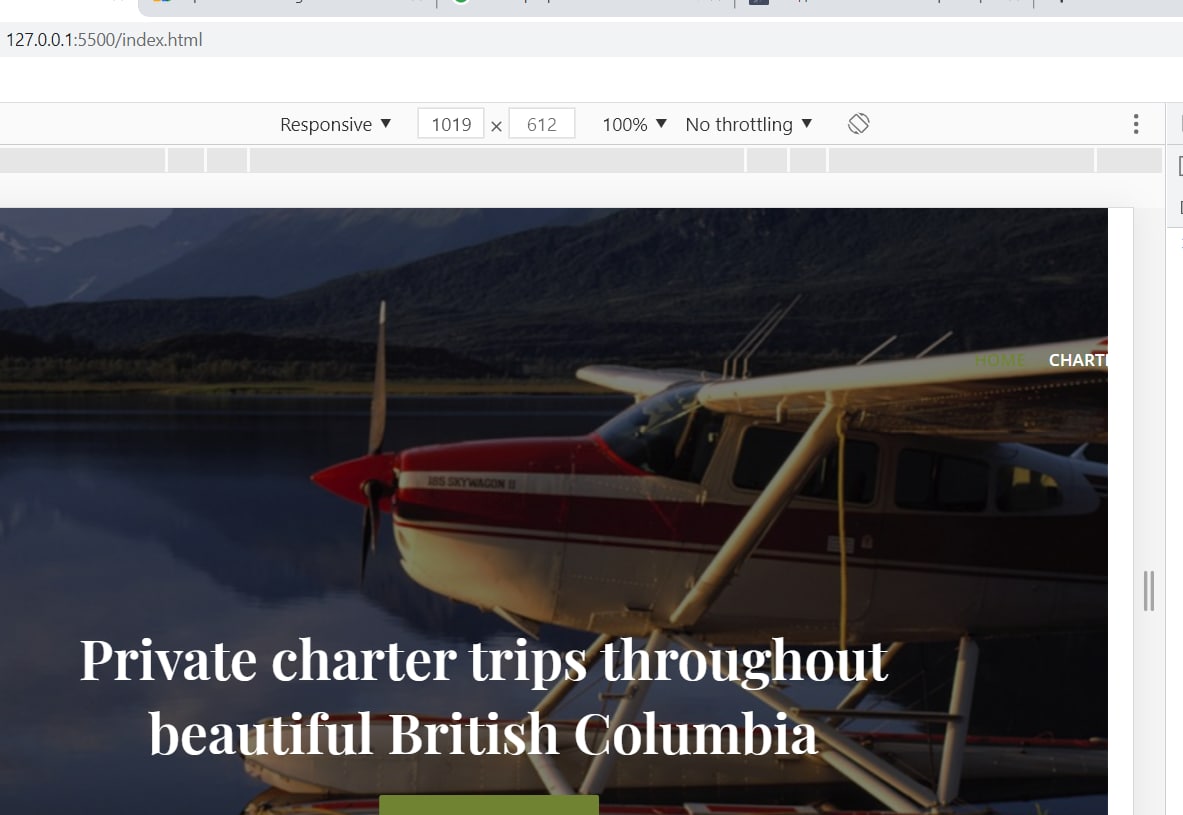Open the No throttling dropdown
Viewport: 1183px width, 815px height.
pyautogui.click(x=748, y=124)
